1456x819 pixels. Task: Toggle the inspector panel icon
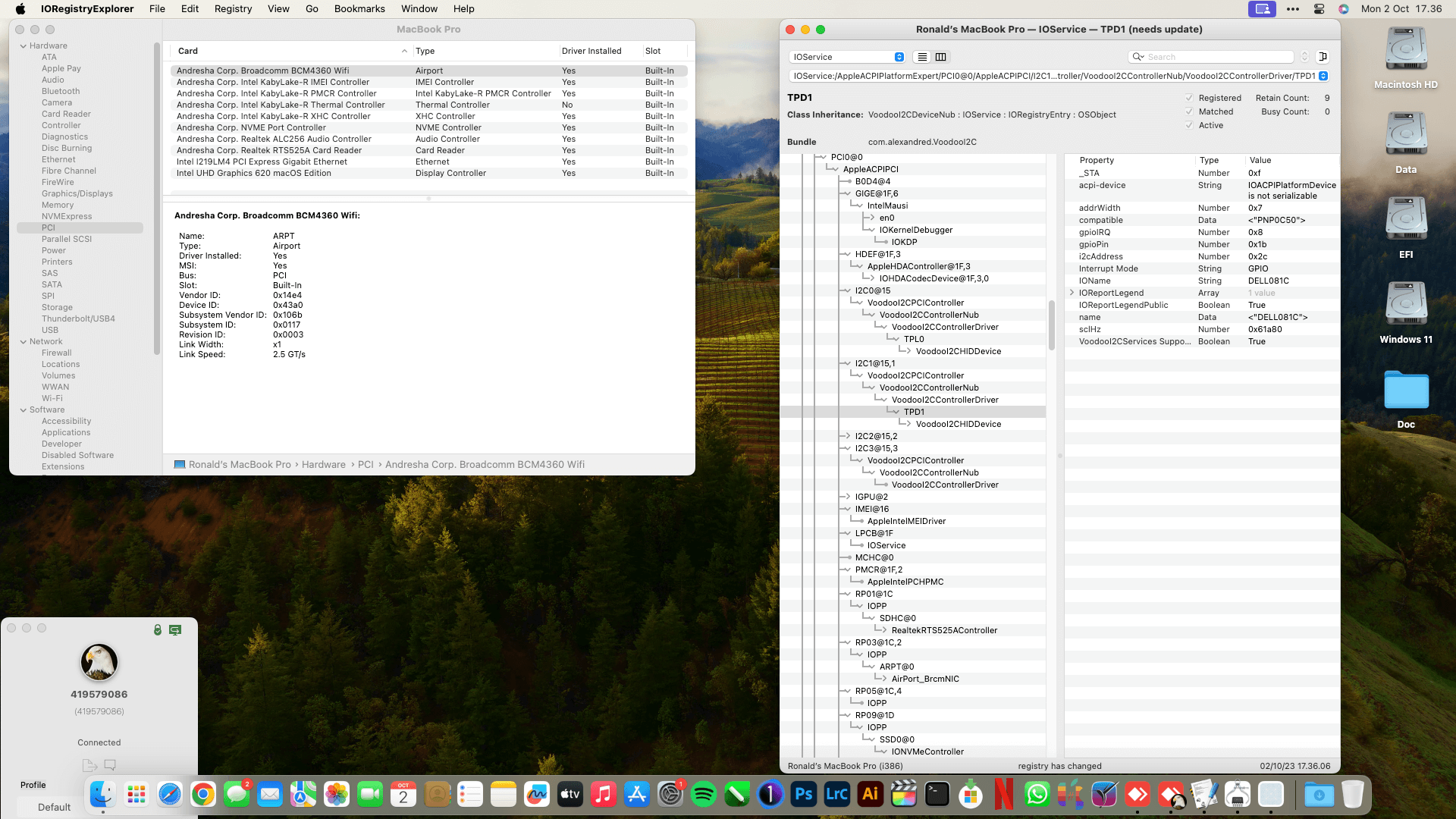click(x=1323, y=57)
